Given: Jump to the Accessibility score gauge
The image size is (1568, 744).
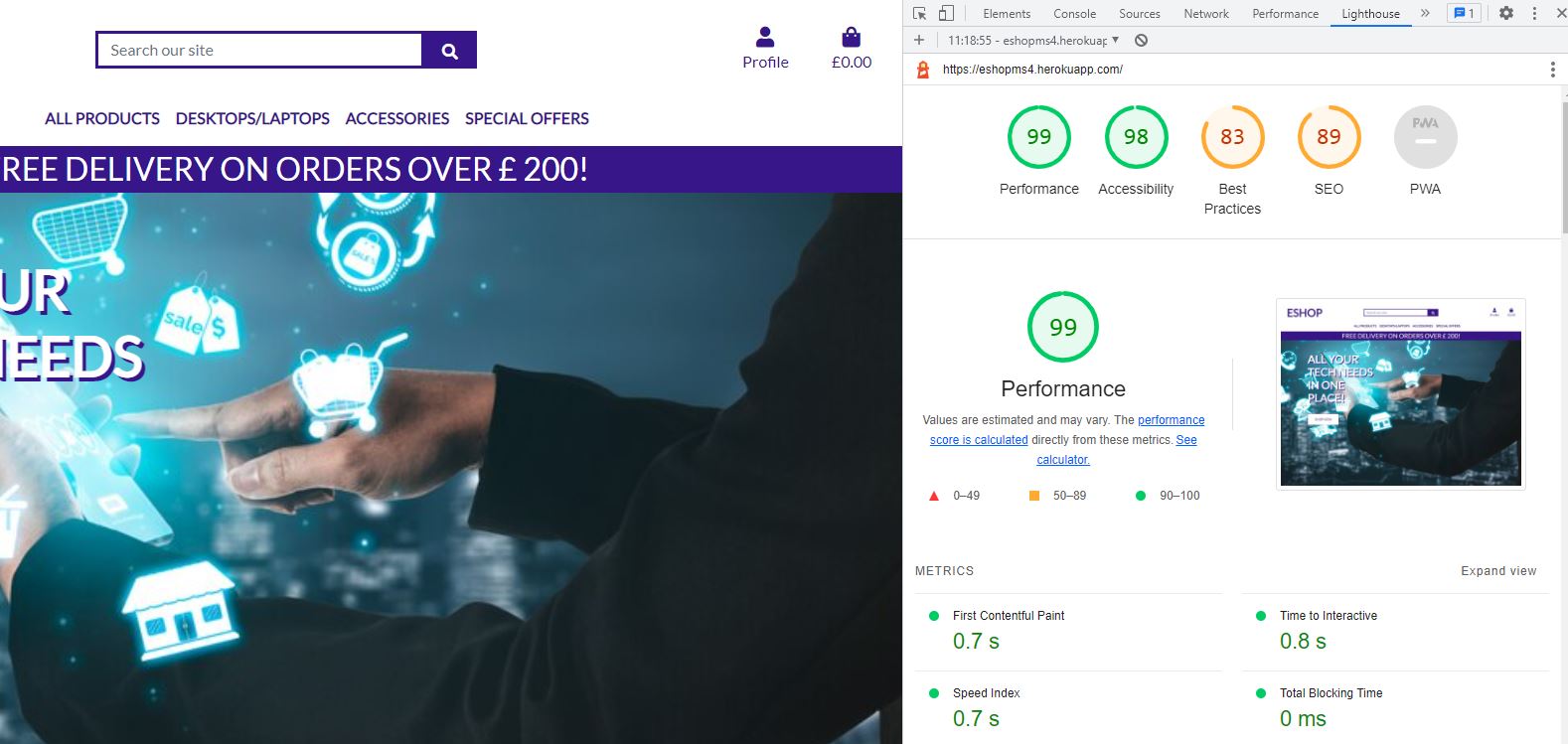Looking at the screenshot, I should (1136, 137).
